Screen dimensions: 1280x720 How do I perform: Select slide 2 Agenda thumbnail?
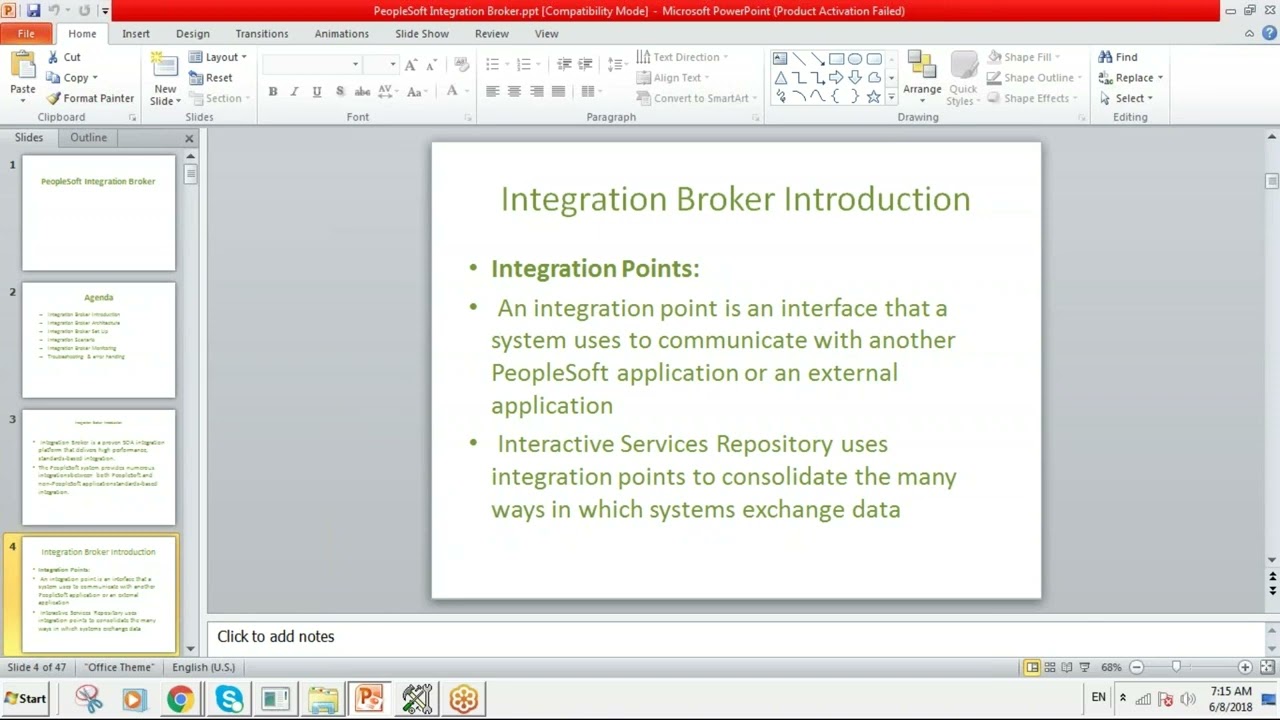(99, 340)
